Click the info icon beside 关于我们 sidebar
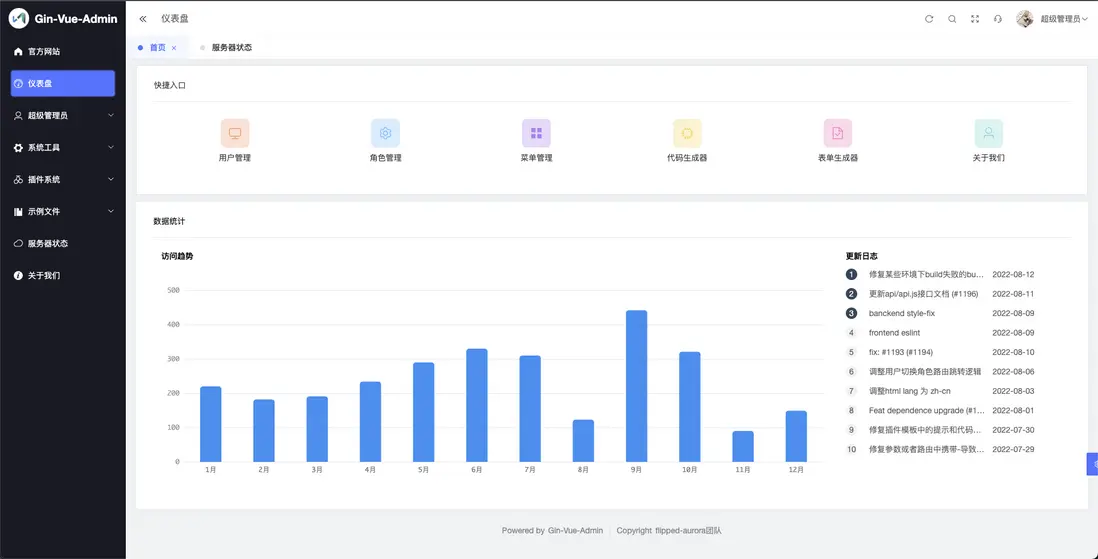 [x=18, y=275]
